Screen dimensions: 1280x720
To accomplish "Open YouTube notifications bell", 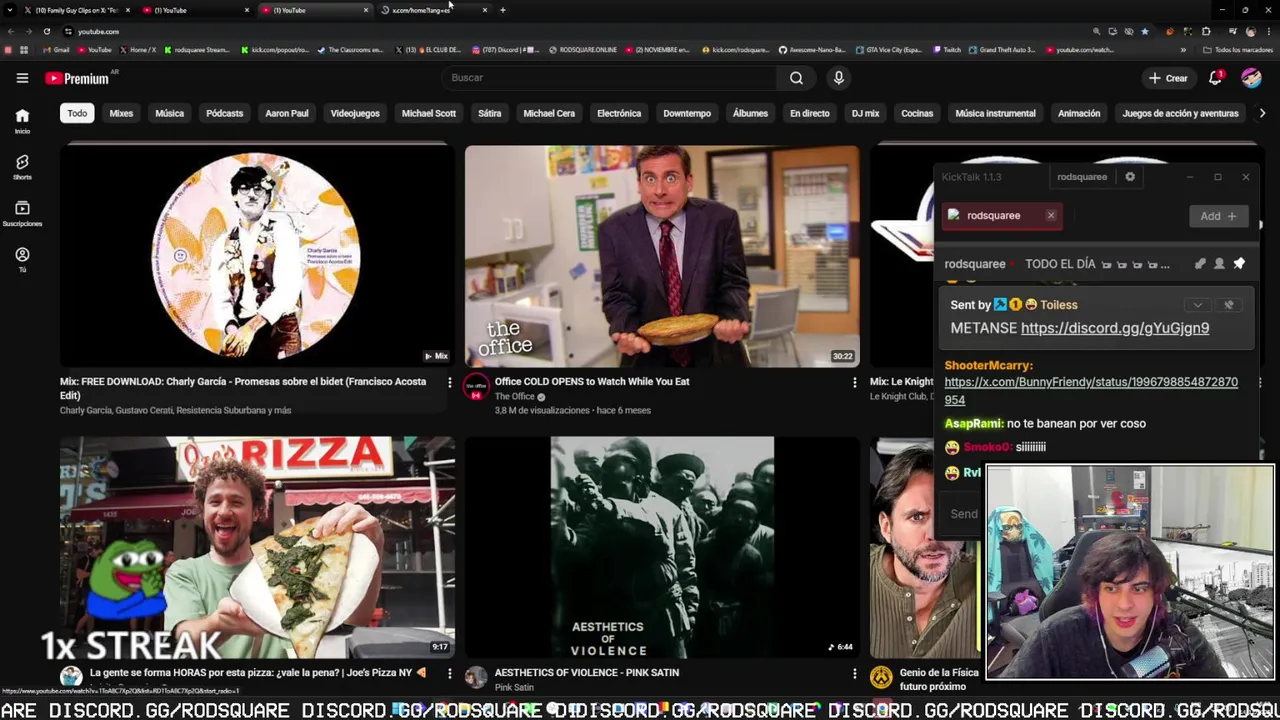I will pos(1216,78).
